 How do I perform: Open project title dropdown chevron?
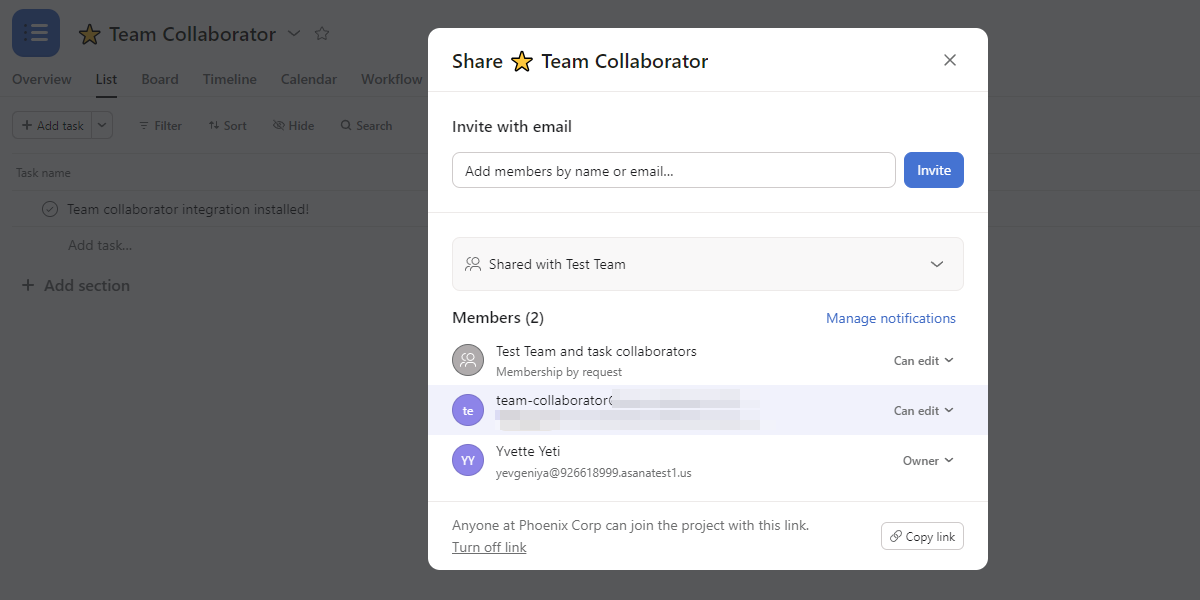pos(294,33)
